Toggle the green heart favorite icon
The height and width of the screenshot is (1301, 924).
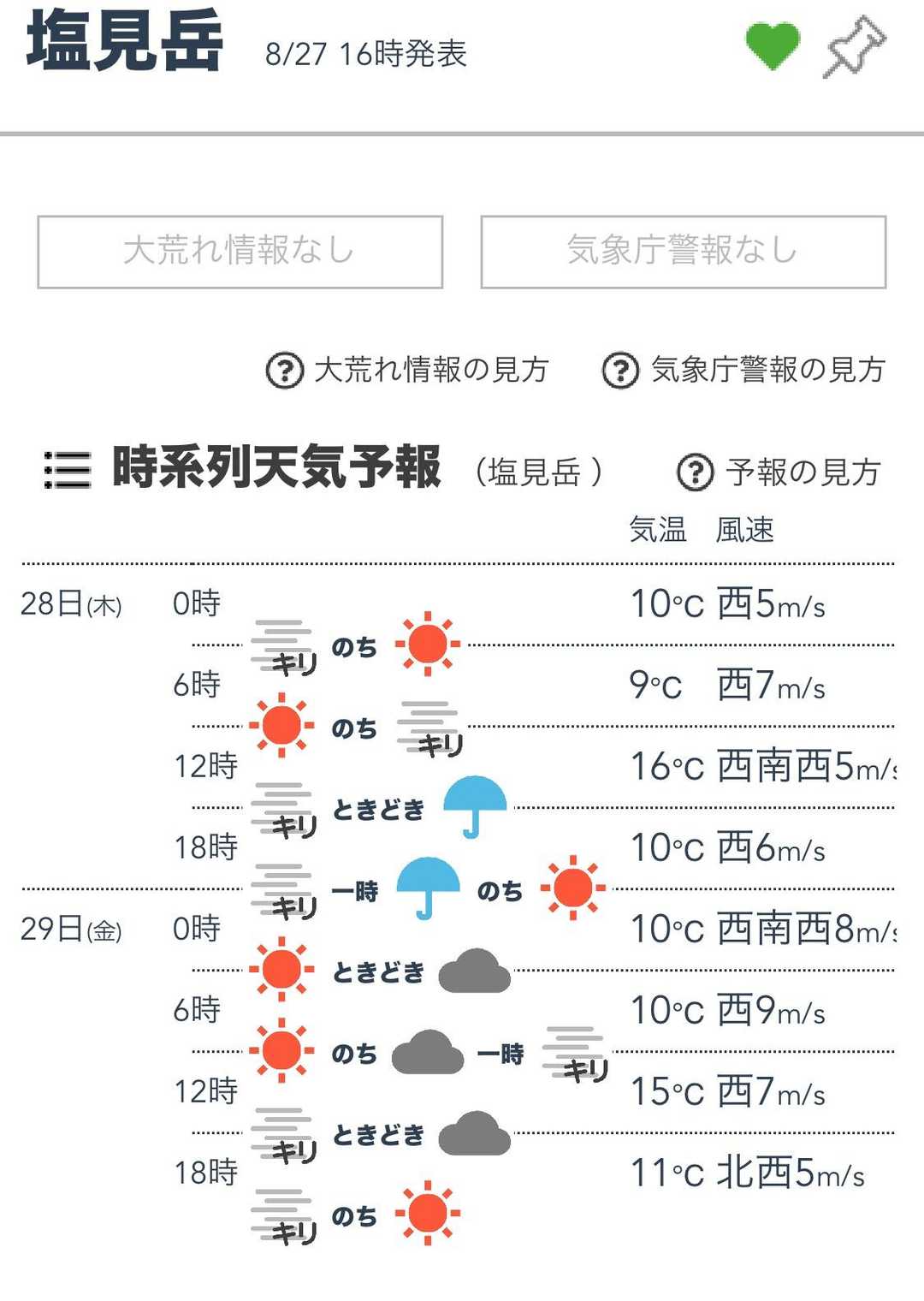click(x=773, y=46)
